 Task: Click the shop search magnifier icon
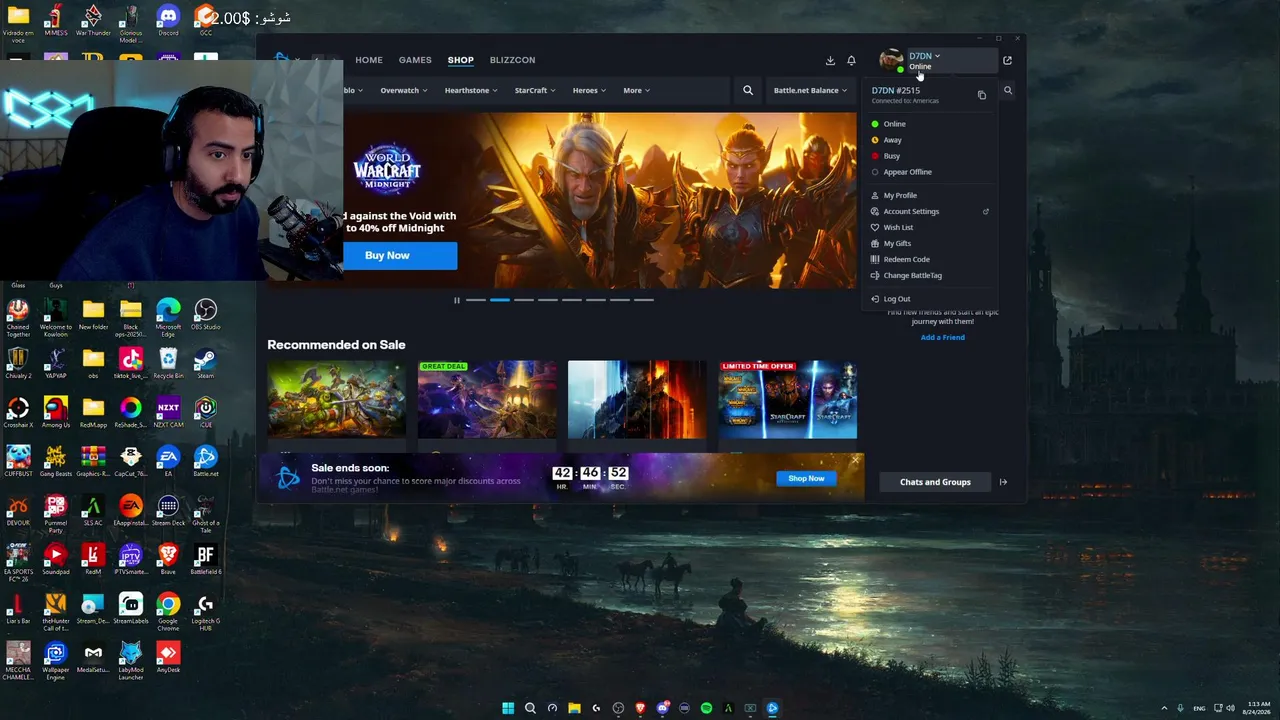click(748, 90)
